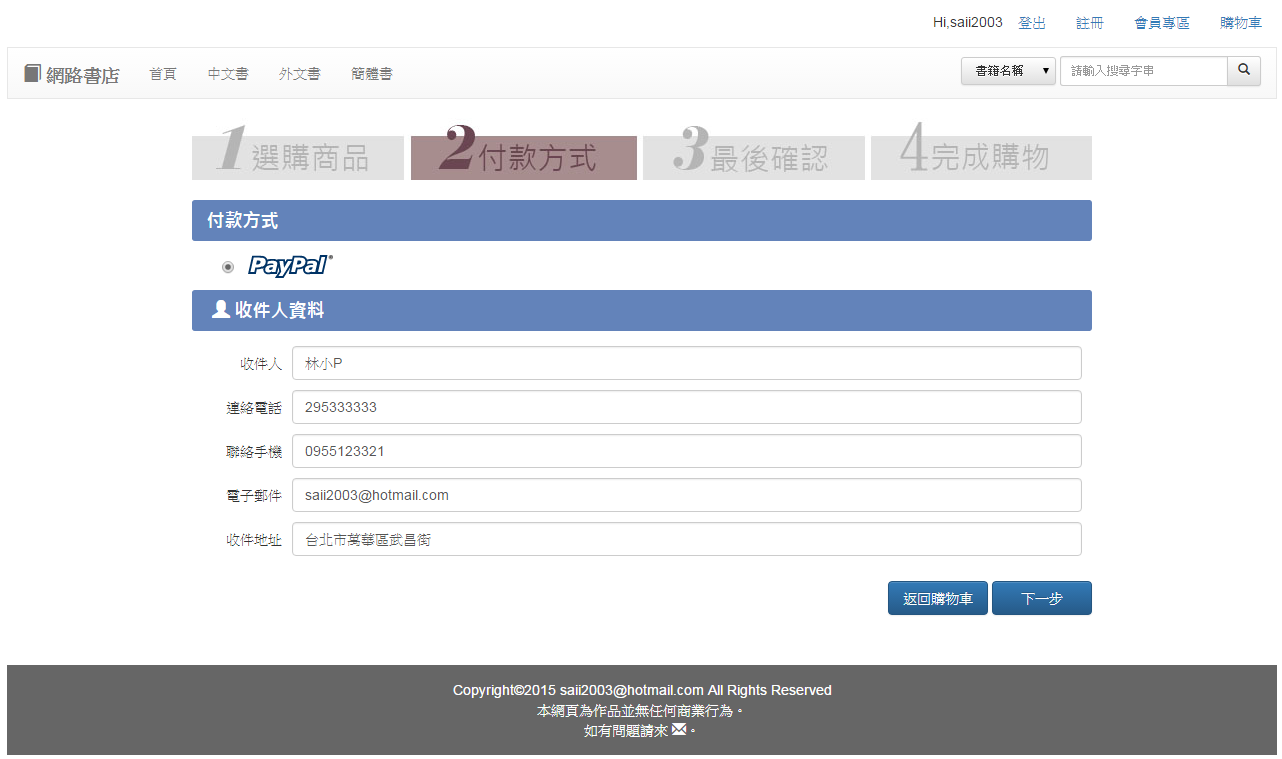Click the Hi,saii2003 greeting text
This screenshot has width=1282, height=759.
[967, 23]
